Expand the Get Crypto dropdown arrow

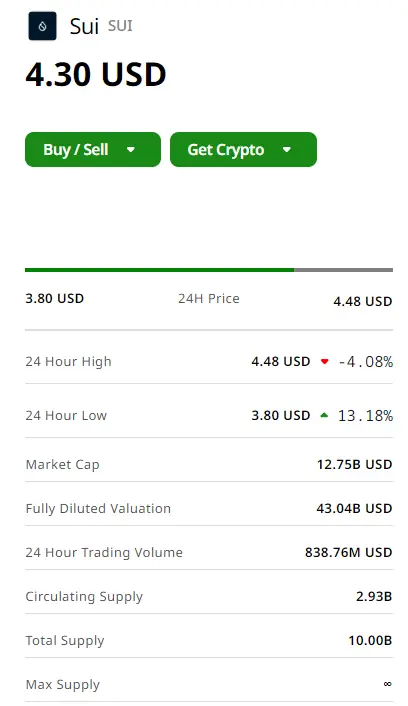click(287, 149)
